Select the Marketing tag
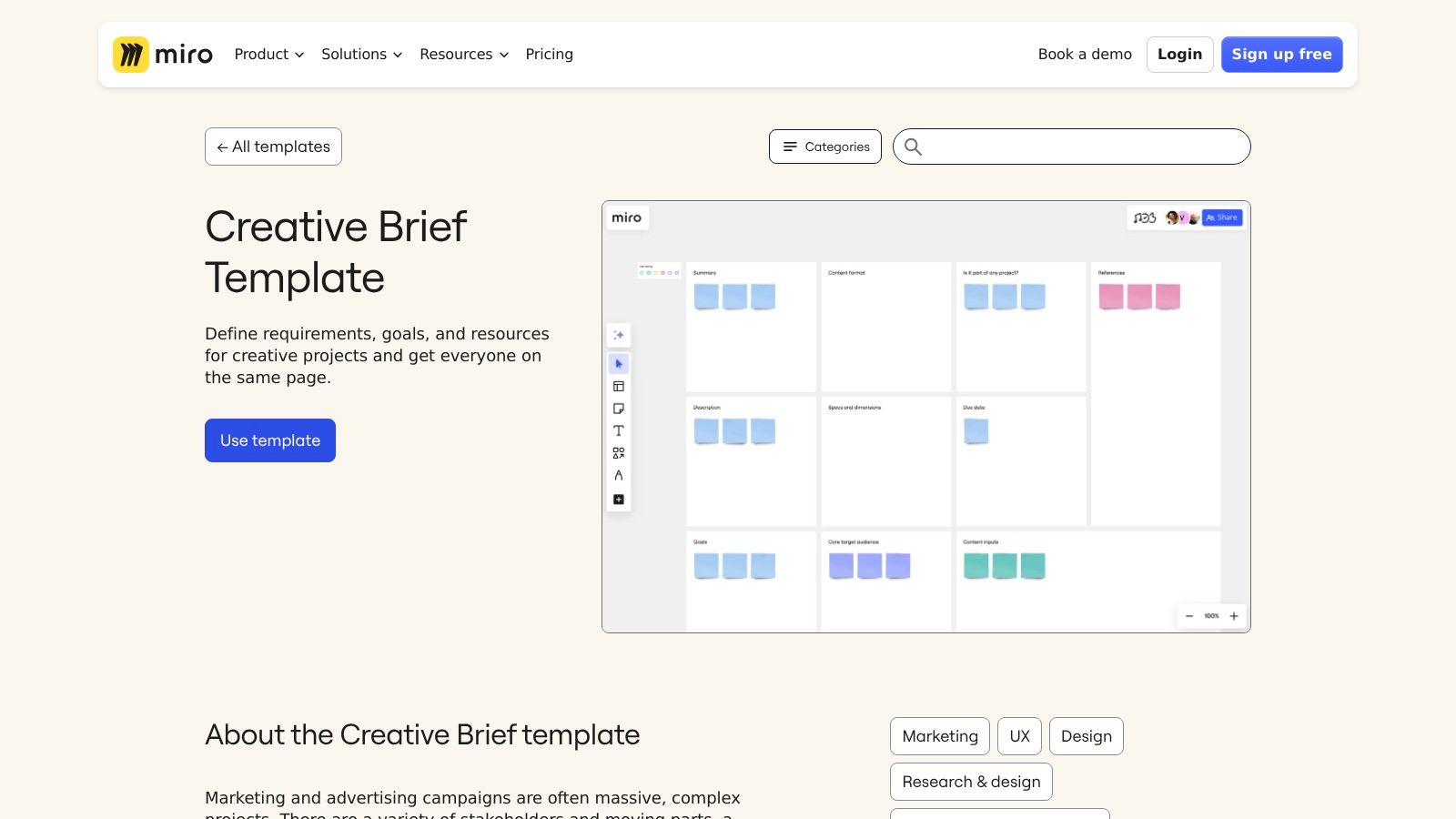 (940, 736)
